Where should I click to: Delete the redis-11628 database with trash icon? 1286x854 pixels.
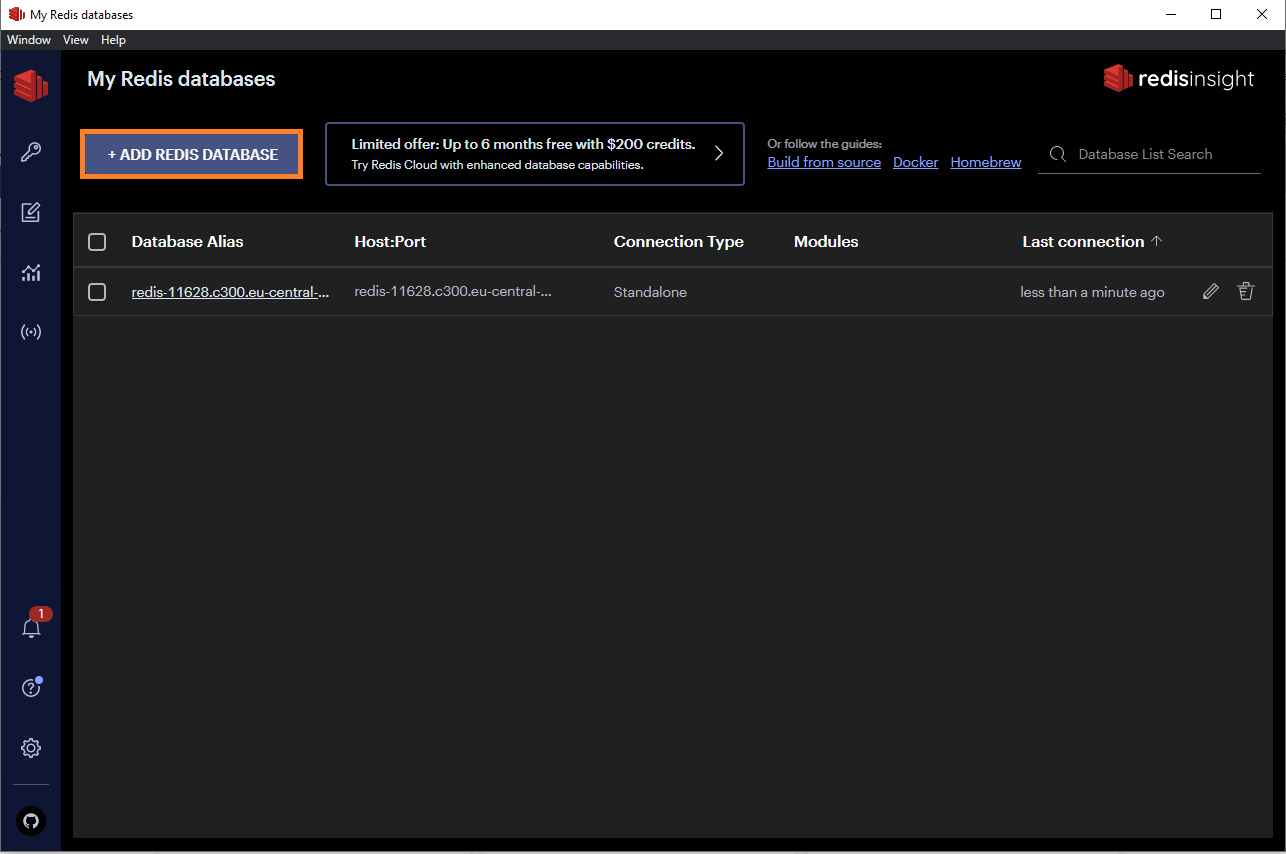click(x=1245, y=292)
